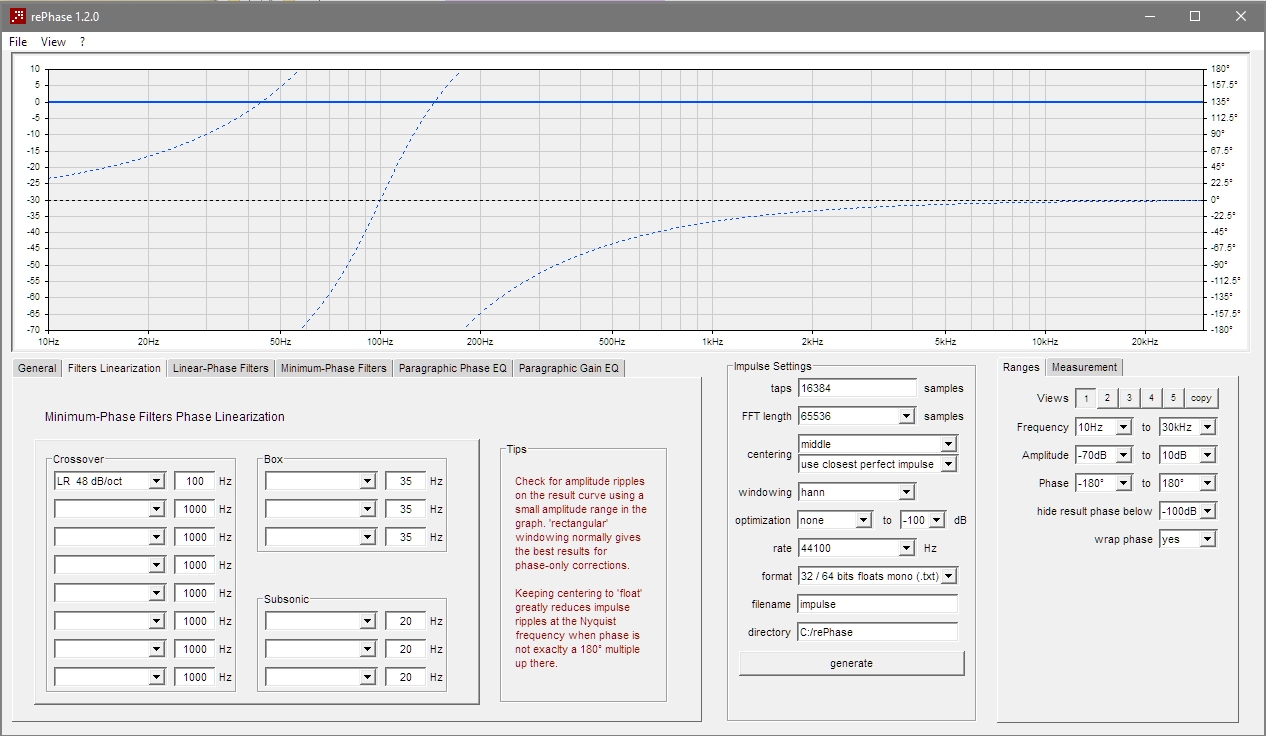Open the Phase -180° dropdown
The height and width of the screenshot is (736, 1266).
pyautogui.click(x=1104, y=483)
